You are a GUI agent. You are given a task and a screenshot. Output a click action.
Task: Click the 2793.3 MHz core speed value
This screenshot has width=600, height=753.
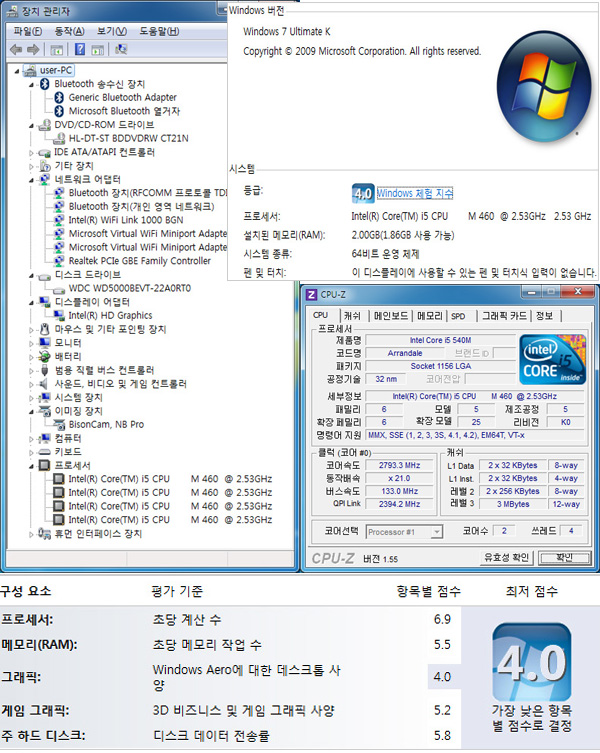click(399, 465)
